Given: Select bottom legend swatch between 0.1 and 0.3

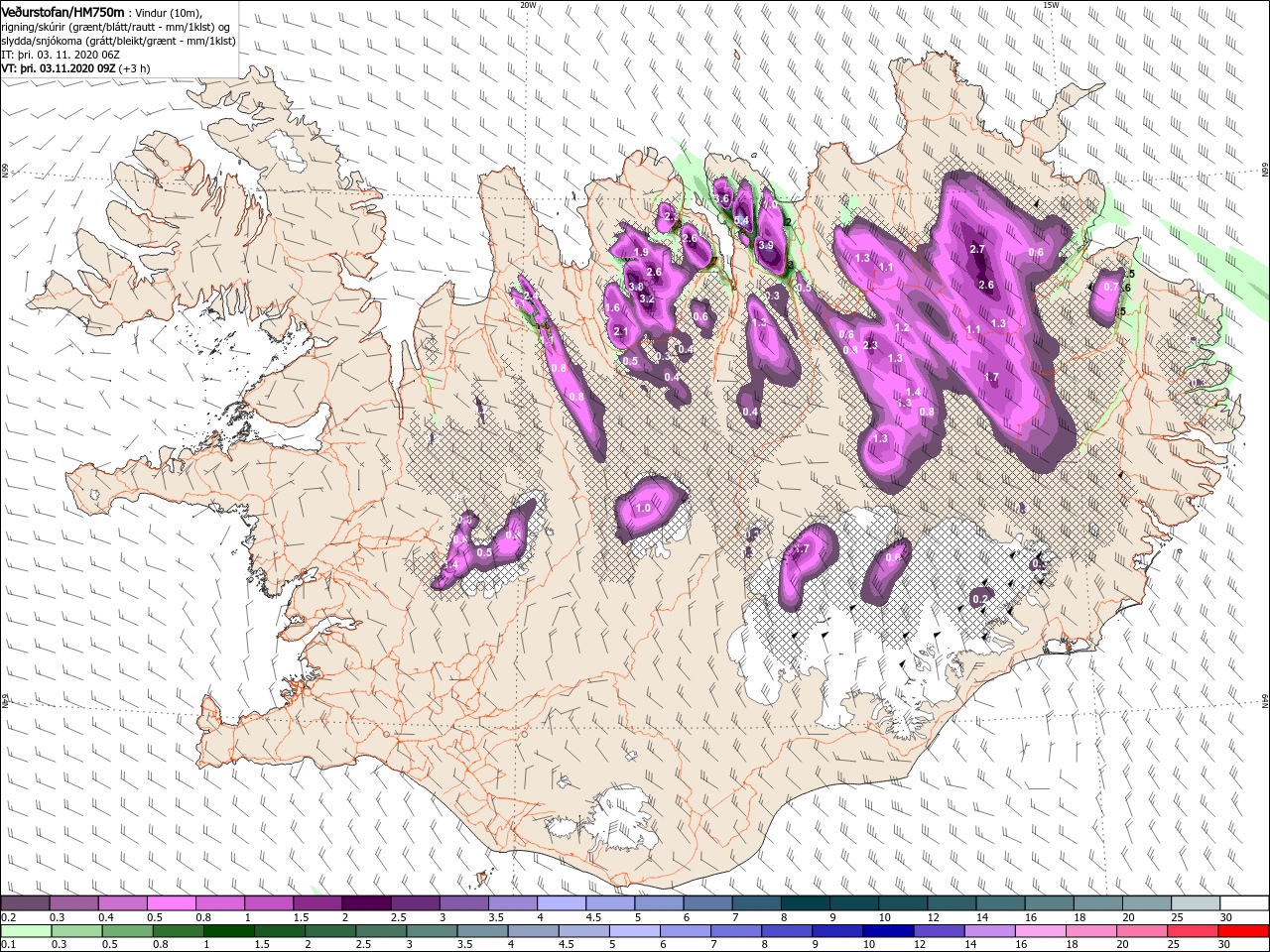Looking at the screenshot, I should (27, 931).
